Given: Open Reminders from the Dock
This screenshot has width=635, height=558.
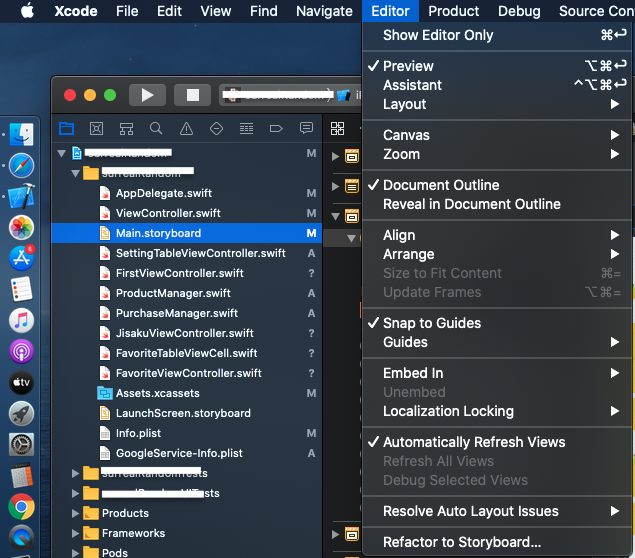Looking at the screenshot, I should 21,289.
